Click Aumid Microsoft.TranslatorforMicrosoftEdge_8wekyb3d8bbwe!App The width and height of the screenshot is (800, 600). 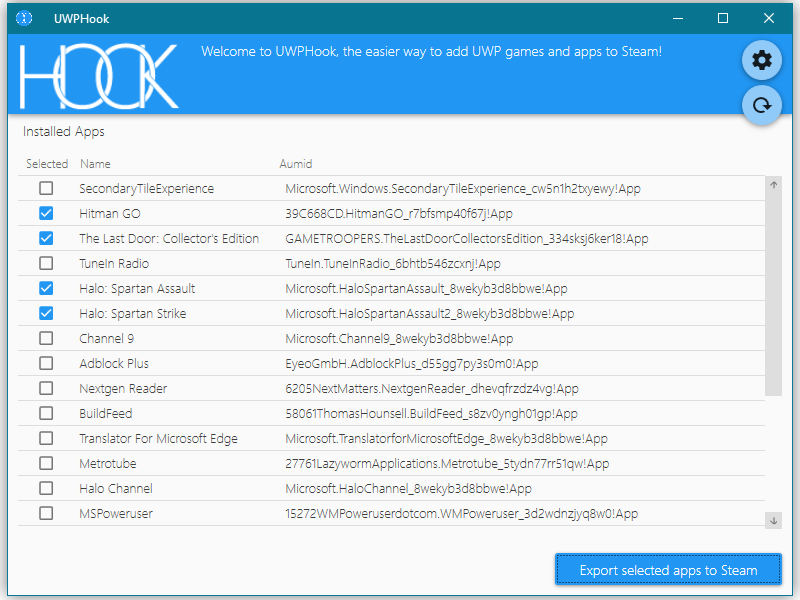[x=446, y=439]
